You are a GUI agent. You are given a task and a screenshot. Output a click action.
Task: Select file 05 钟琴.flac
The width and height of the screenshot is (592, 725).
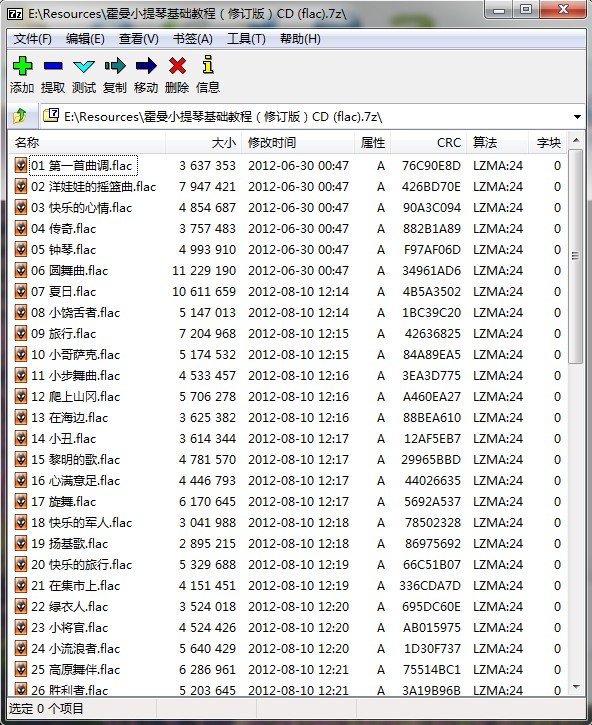[x=63, y=250]
